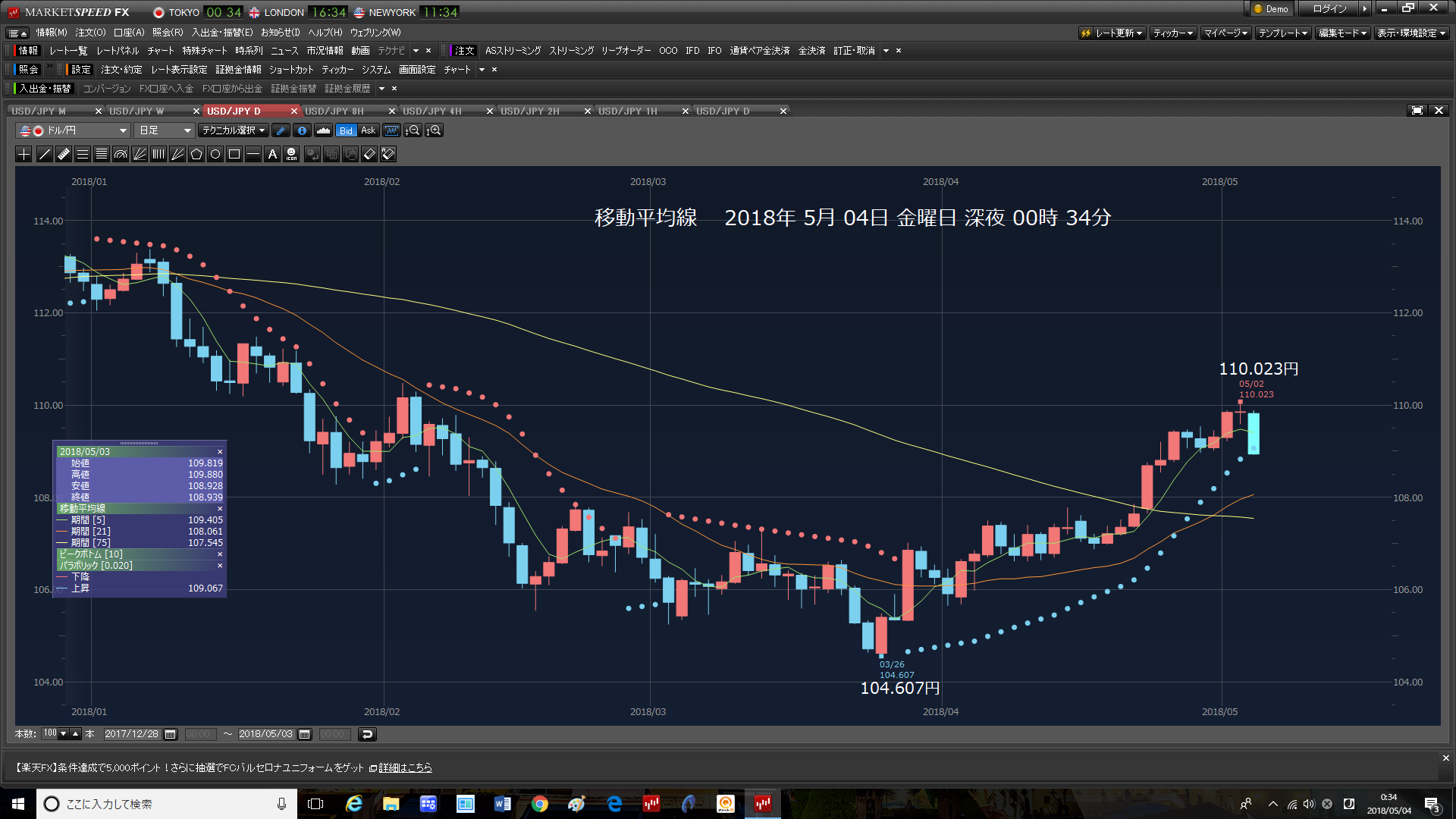
Task: Open ストリーミング order in toolbar
Action: tap(571, 51)
